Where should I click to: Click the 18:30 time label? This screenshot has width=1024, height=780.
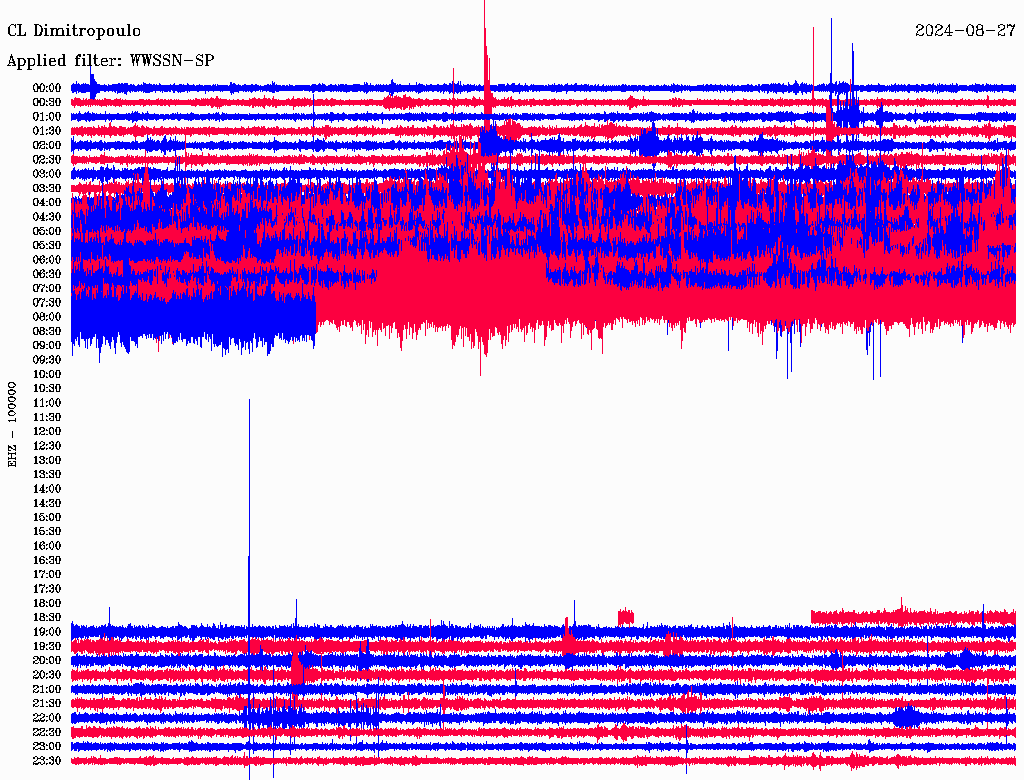click(47, 618)
